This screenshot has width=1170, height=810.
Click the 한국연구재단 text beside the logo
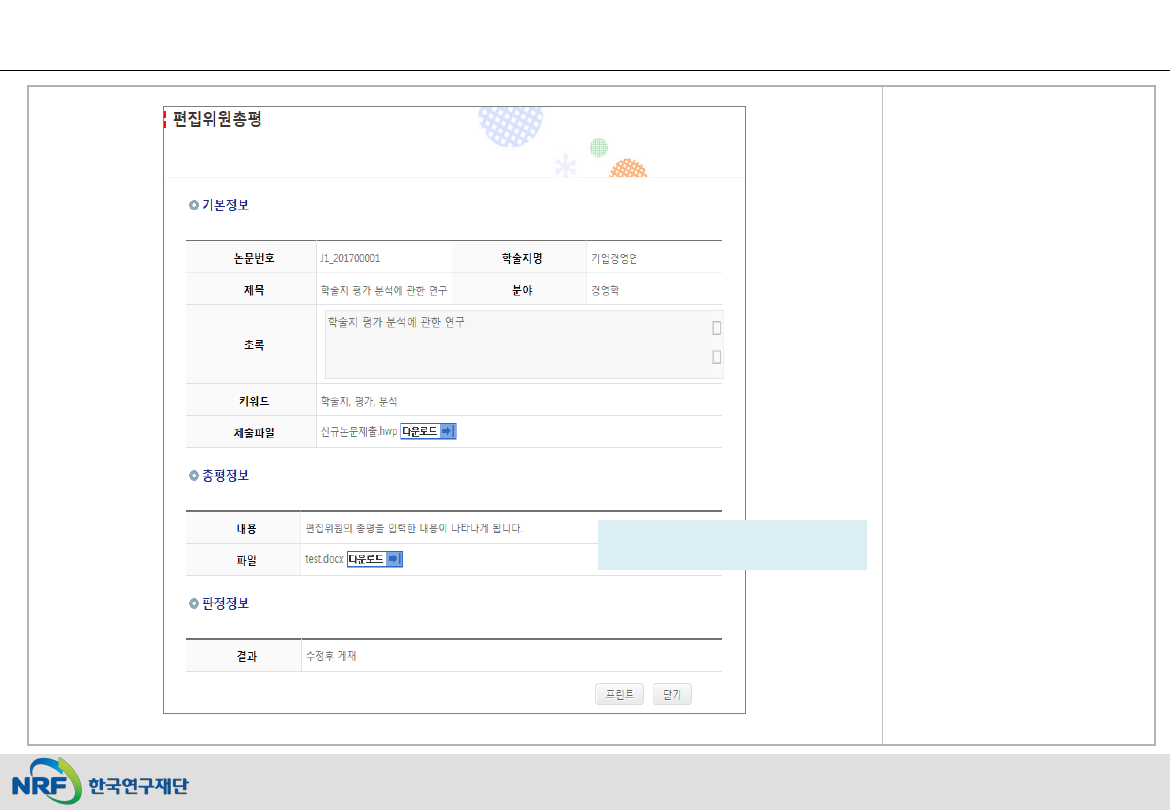coord(138,785)
